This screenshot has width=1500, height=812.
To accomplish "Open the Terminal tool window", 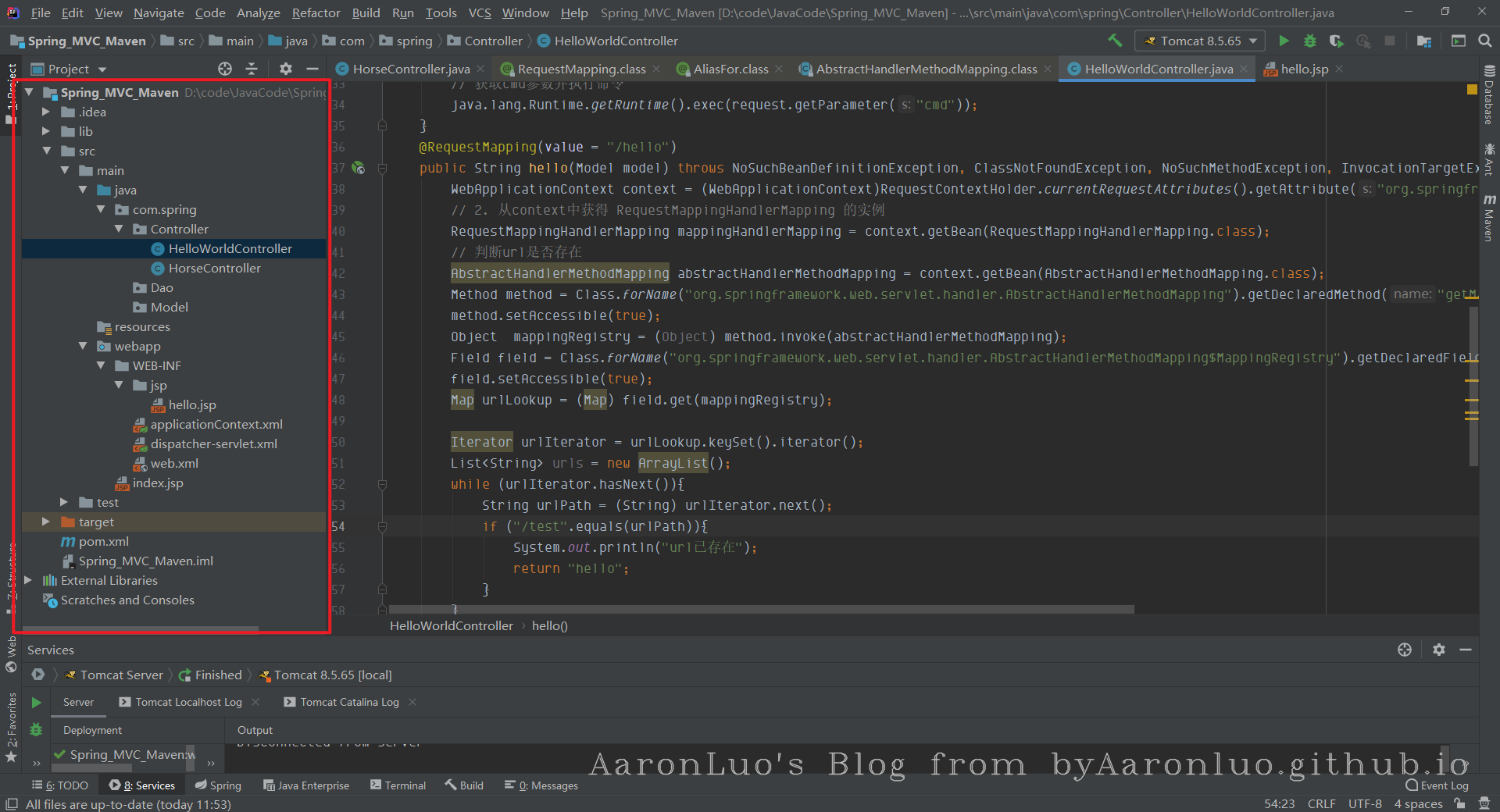I will [398, 785].
